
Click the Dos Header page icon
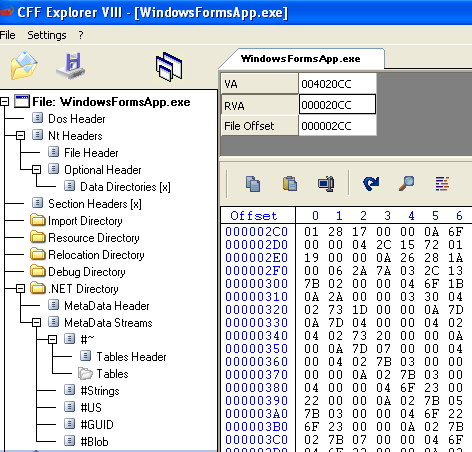pyautogui.click(x=37, y=118)
